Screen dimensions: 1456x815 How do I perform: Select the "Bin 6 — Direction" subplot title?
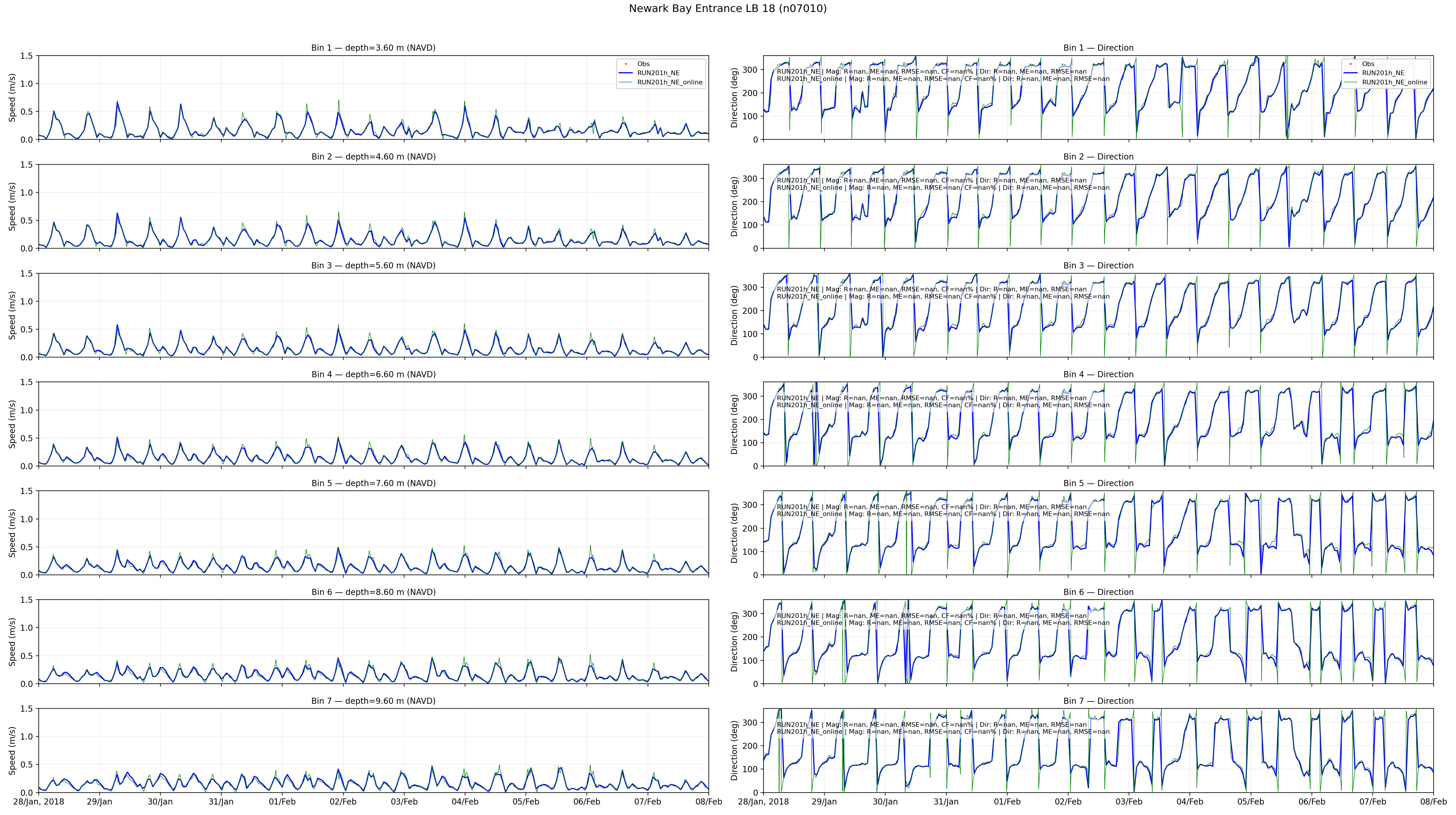1098,592
